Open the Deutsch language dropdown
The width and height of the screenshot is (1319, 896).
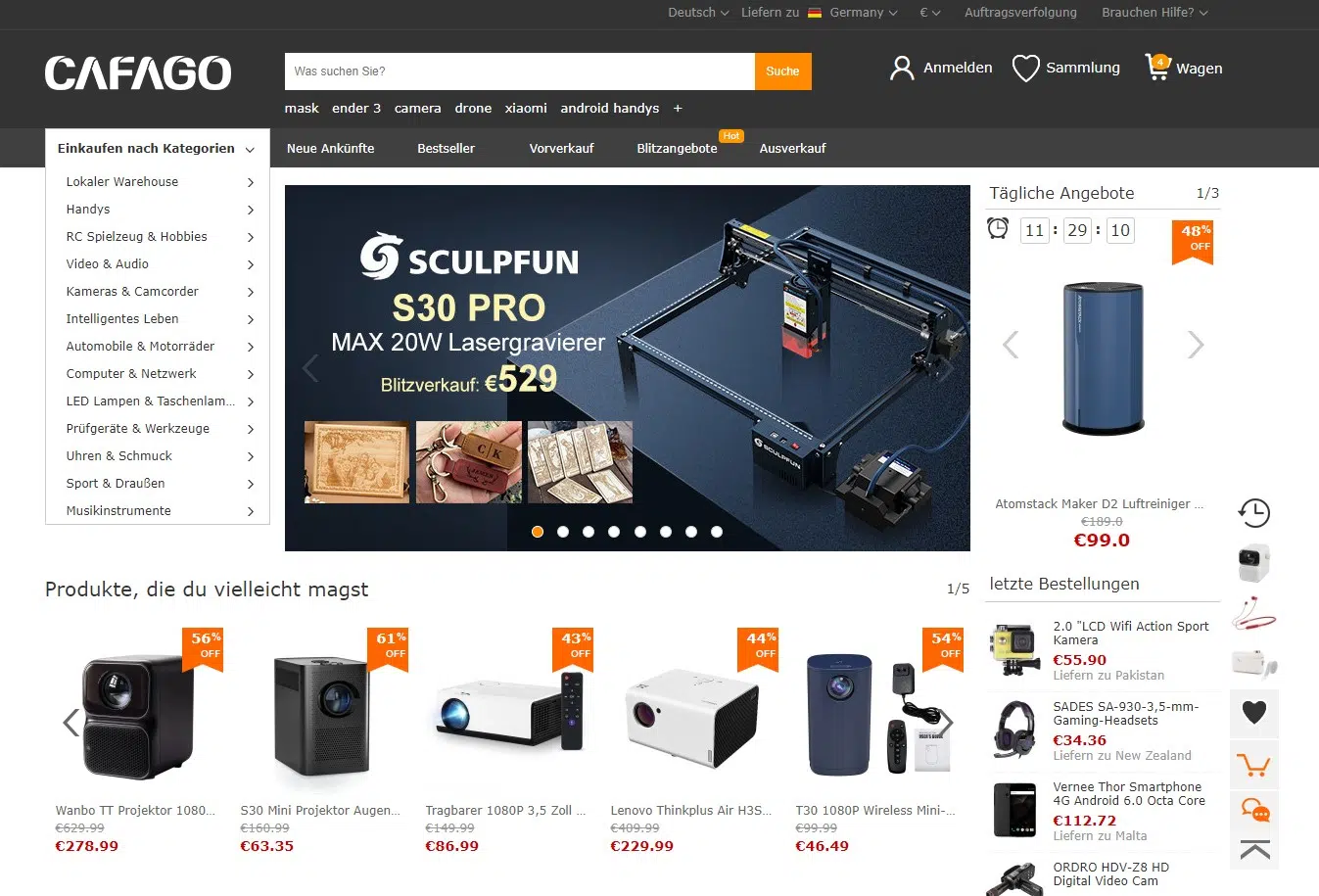[698, 13]
